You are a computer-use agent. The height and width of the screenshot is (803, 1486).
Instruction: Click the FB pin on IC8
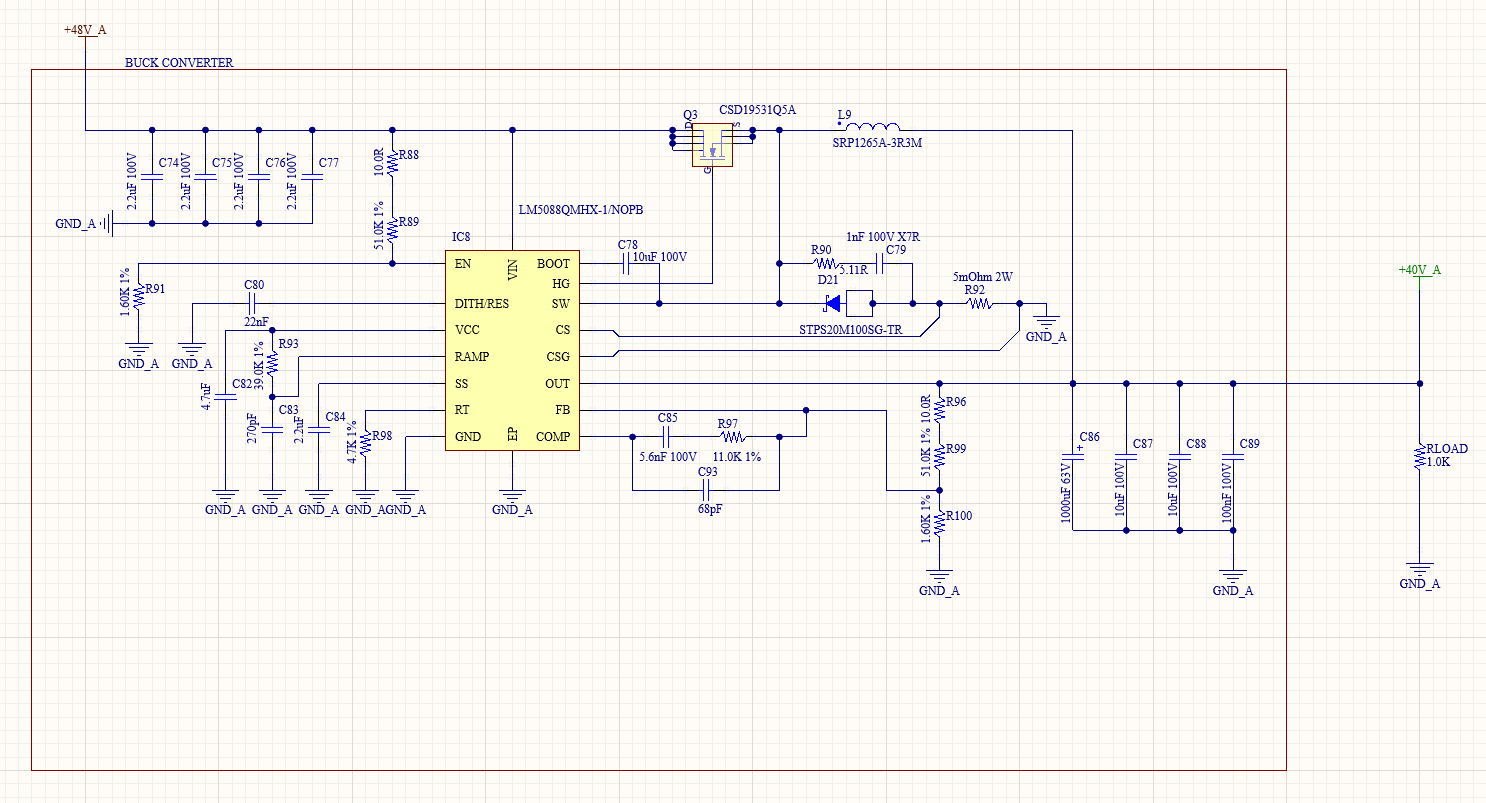pyautogui.click(x=562, y=410)
